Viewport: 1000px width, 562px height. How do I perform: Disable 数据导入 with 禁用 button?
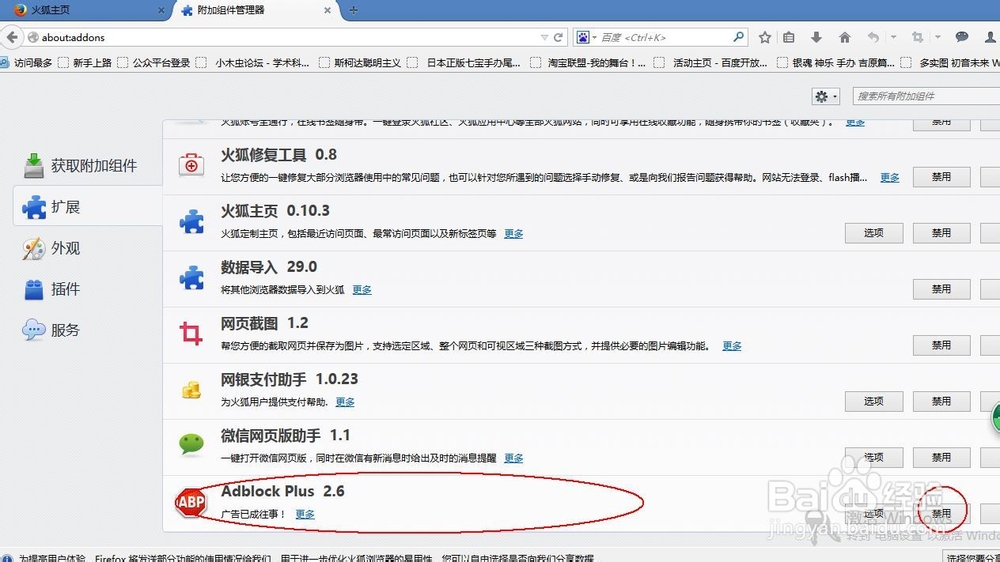pyautogui.click(x=941, y=289)
